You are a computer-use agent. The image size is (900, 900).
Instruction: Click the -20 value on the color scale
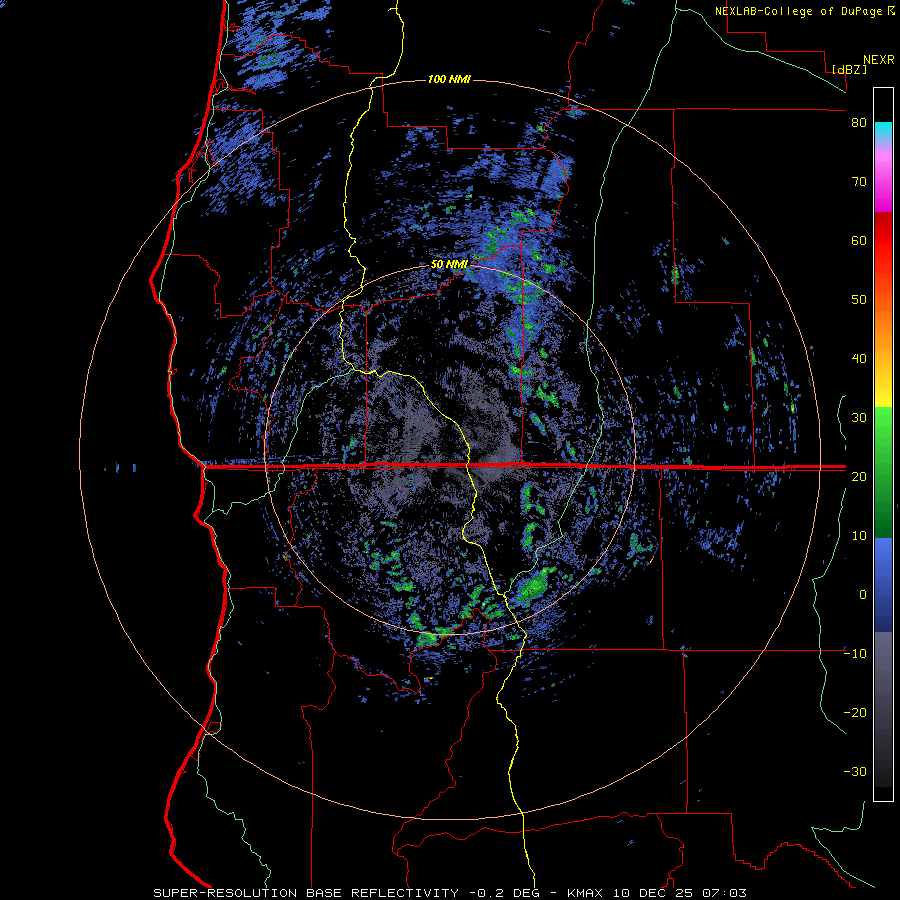click(855, 712)
